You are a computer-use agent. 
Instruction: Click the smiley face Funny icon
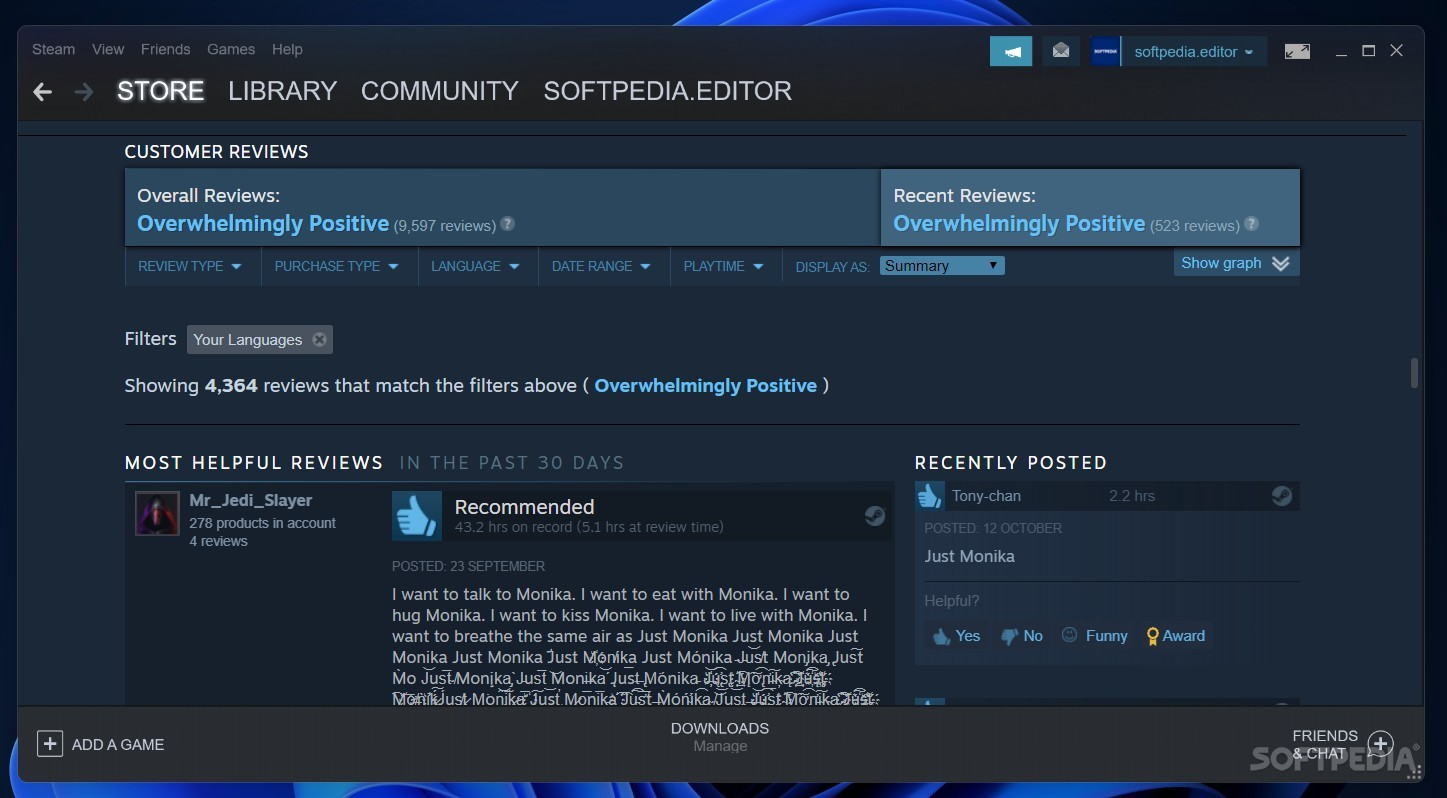tap(1069, 635)
